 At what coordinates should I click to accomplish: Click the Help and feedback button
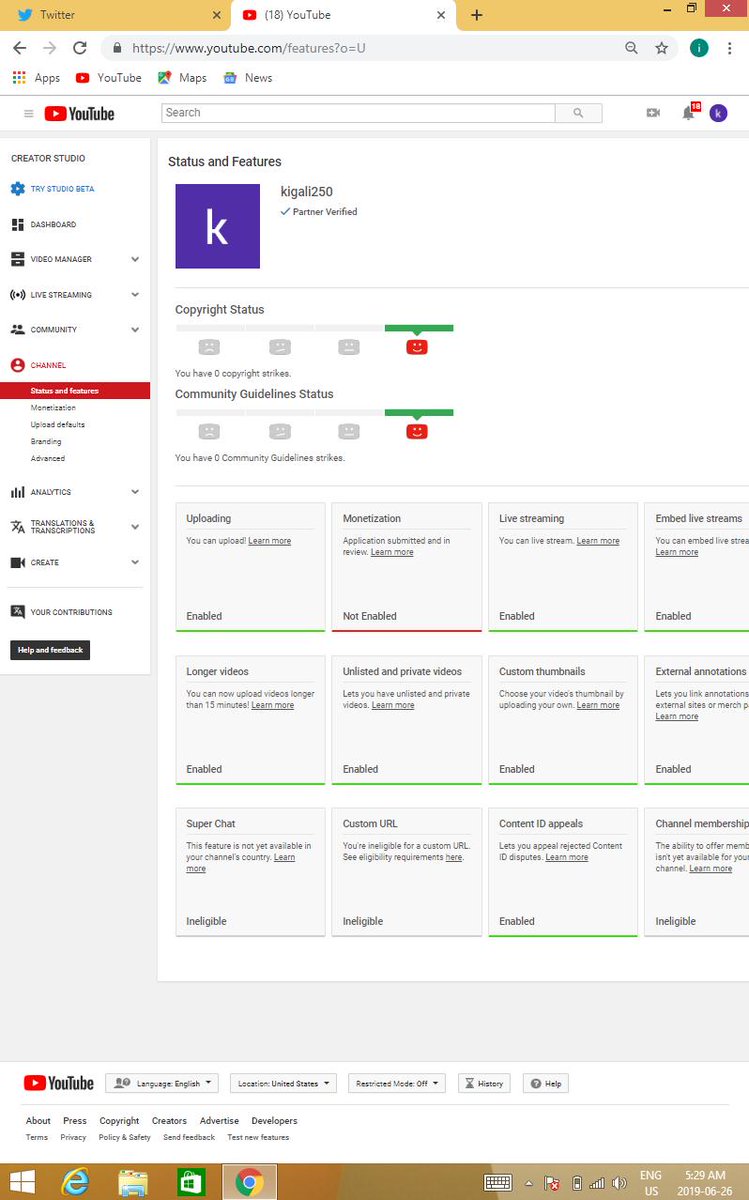click(x=50, y=650)
